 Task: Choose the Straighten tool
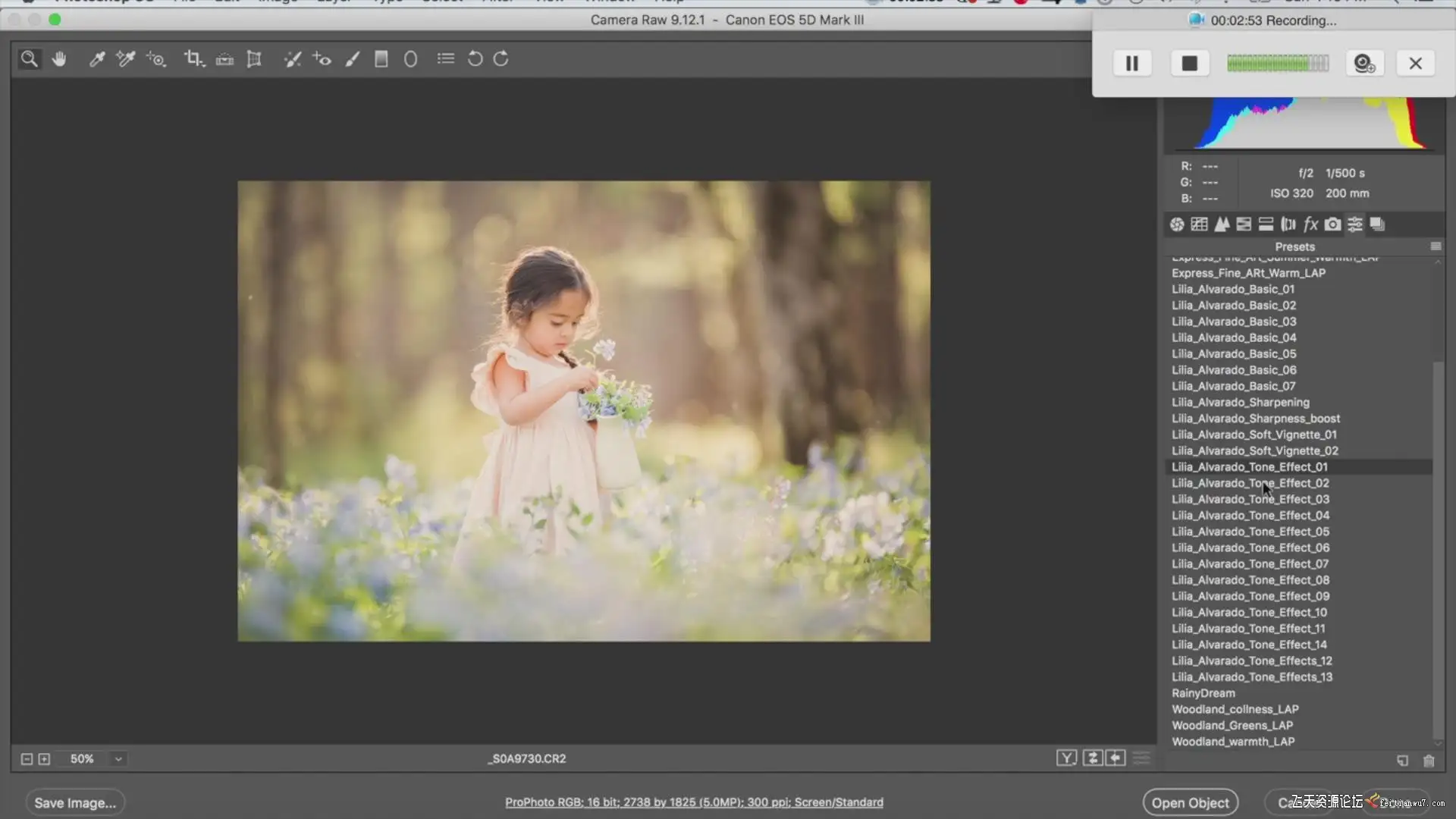tap(224, 59)
